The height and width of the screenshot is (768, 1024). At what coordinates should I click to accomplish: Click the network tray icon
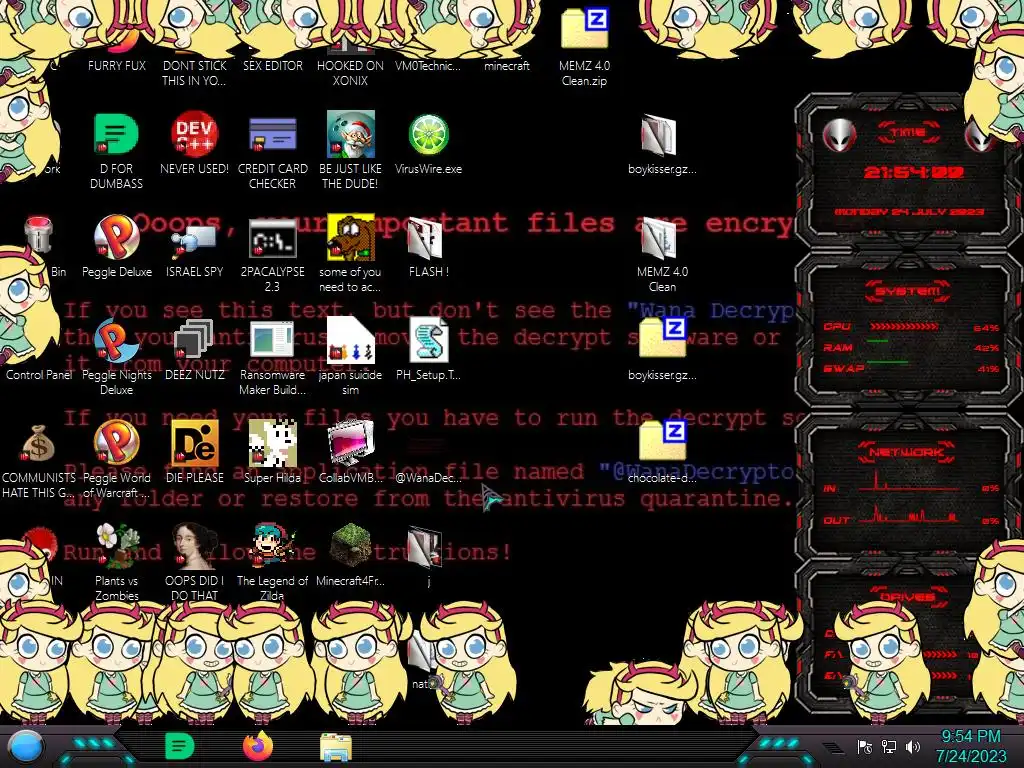pyautogui.click(x=889, y=747)
